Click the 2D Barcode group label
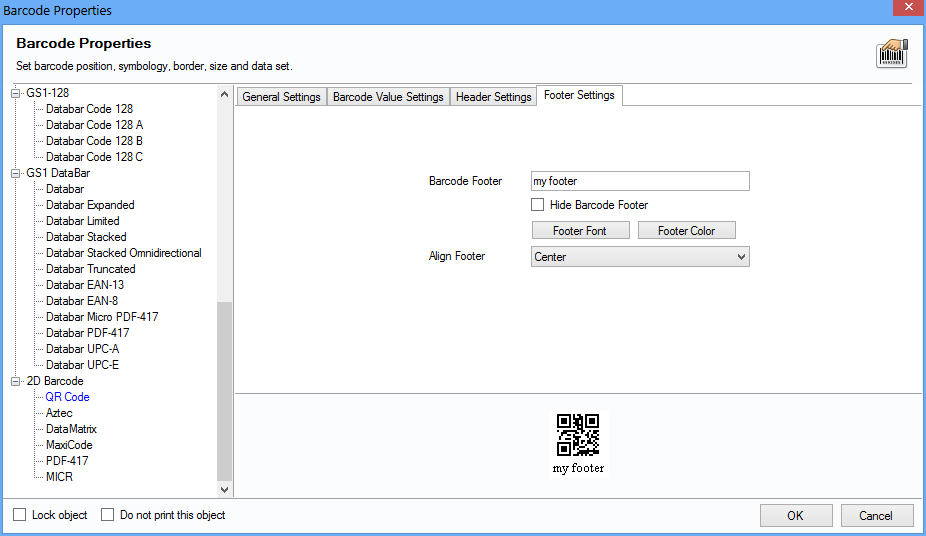Image resolution: width=926 pixels, height=536 pixels. coord(55,381)
